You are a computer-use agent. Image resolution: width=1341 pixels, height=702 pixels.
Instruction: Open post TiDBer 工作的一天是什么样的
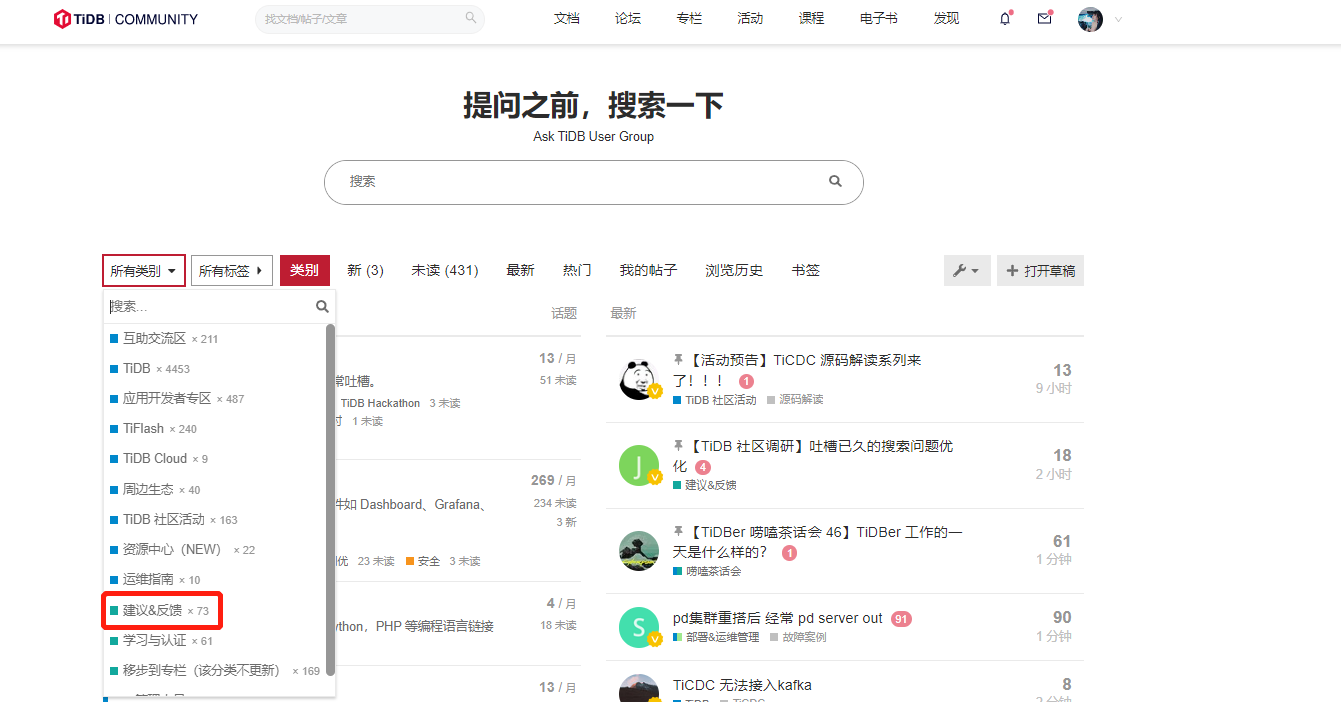point(818,542)
